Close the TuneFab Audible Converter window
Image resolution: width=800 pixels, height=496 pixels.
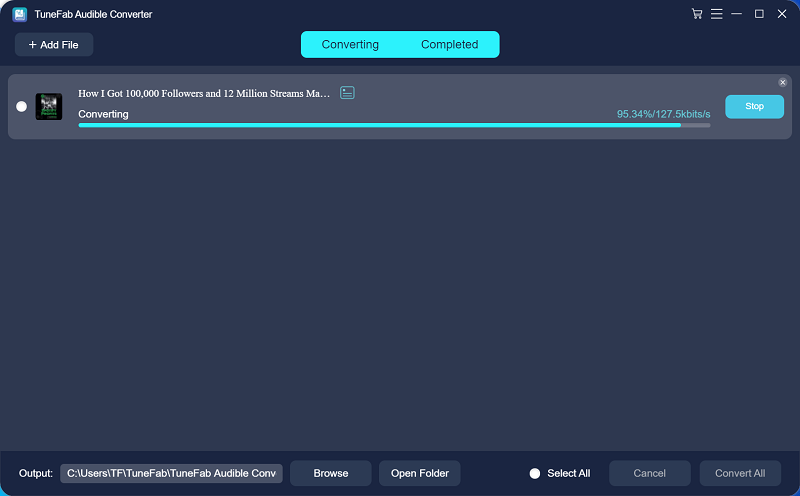click(x=781, y=14)
